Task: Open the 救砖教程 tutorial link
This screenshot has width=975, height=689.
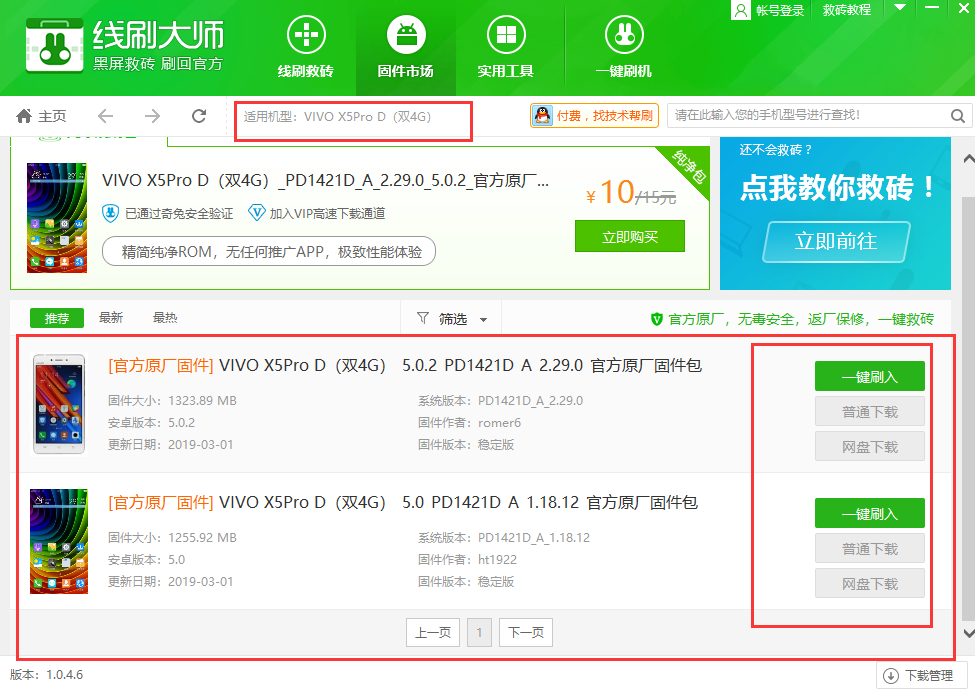Action: click(x=846, y=10)
